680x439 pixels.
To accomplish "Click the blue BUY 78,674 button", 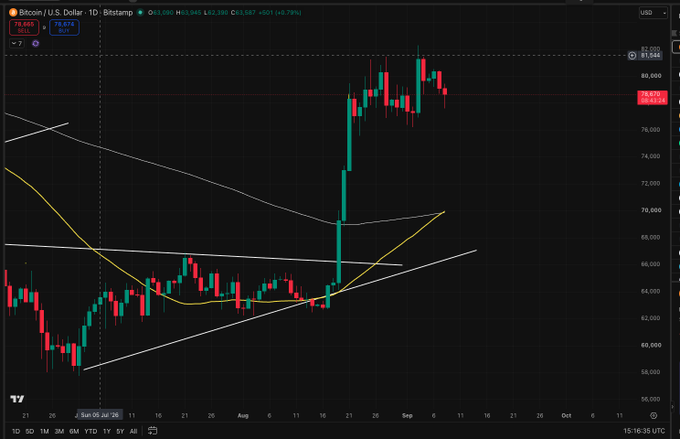I will click(x=64, y=27).
